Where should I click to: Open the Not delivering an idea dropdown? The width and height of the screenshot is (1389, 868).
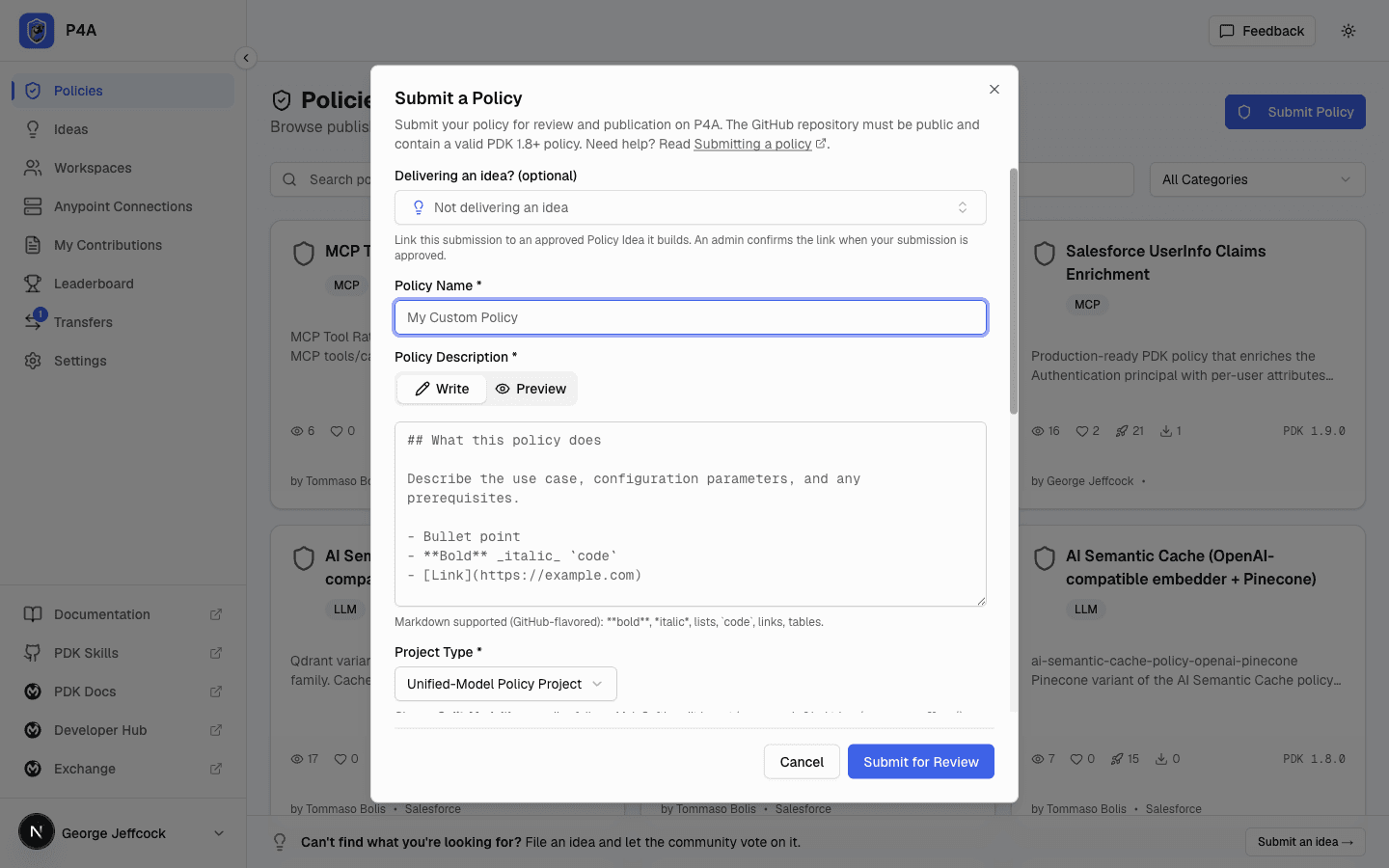[691, 207]
